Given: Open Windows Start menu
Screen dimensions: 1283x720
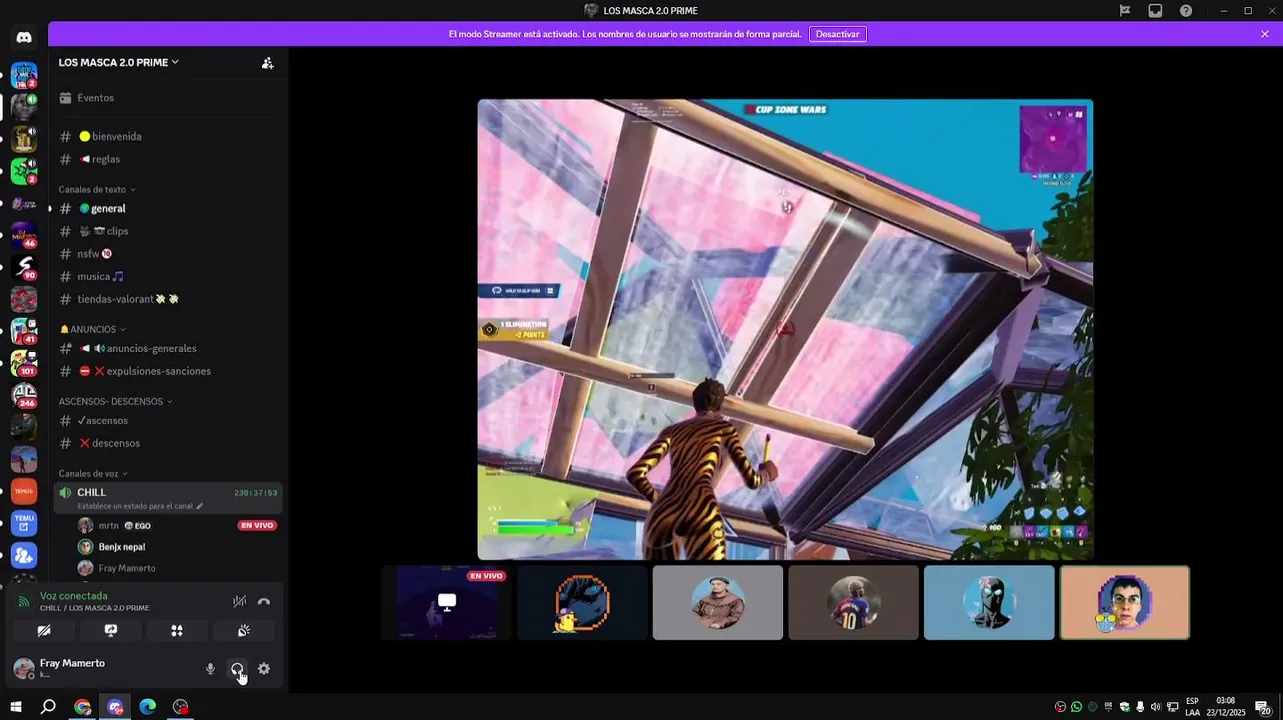Looking at the screenshot, I should coord(16,707).
